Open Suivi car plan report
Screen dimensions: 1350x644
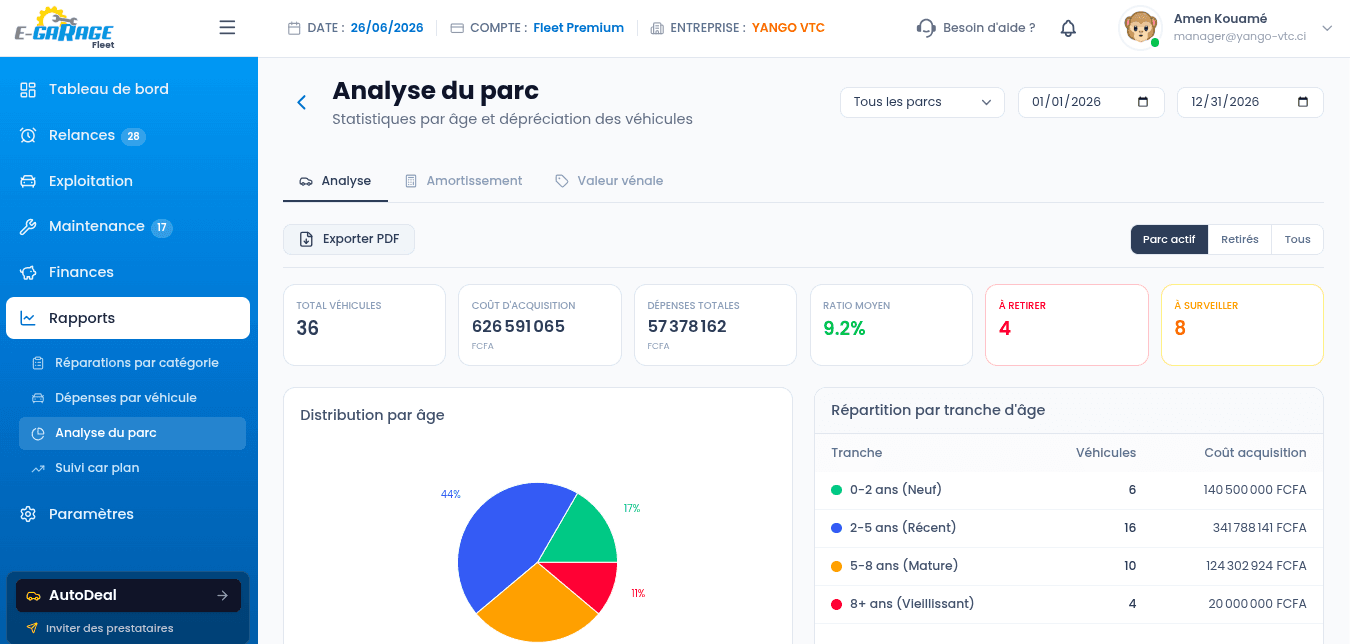coord(132,468)
